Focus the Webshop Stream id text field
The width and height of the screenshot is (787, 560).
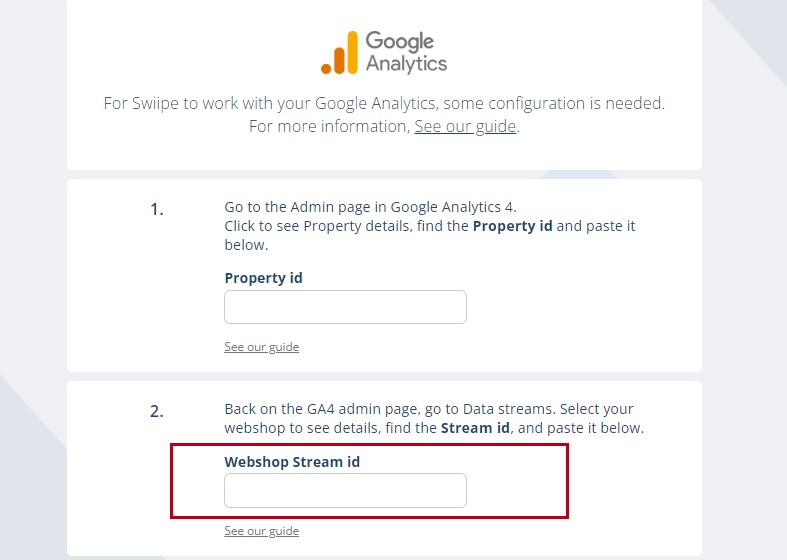(x=345, y=490)
